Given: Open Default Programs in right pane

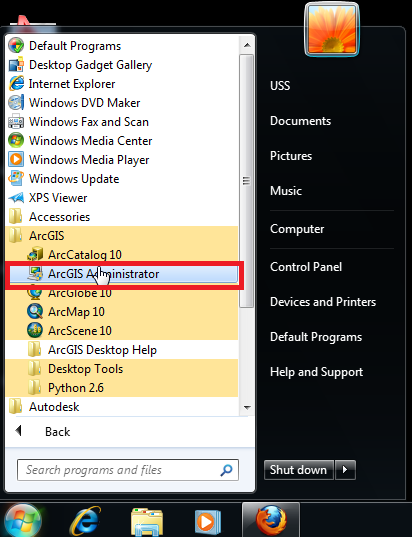Looking at the screenshot, I should click(x=316, y=337).
